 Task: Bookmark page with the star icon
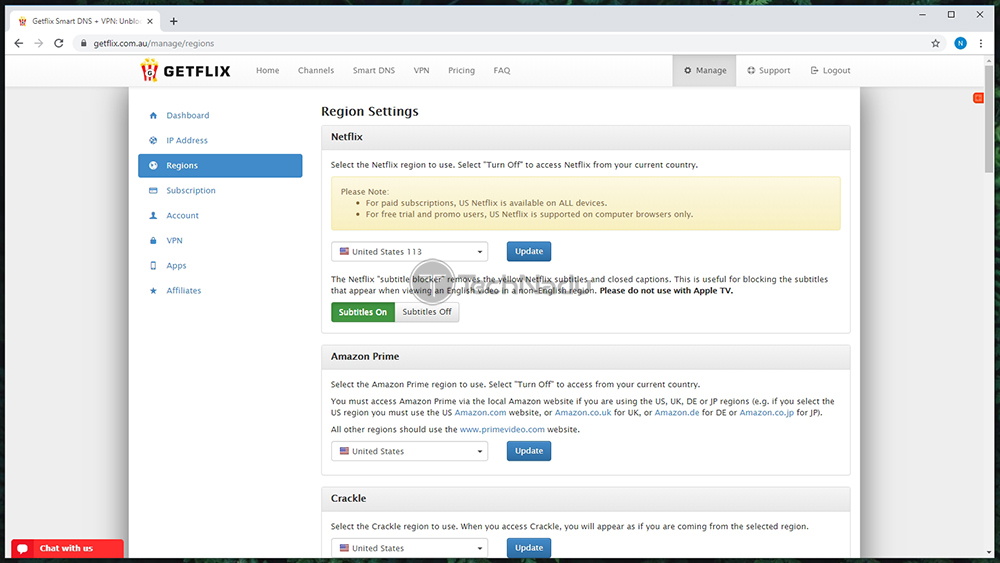pyautogui.click(x=936, y=43)
